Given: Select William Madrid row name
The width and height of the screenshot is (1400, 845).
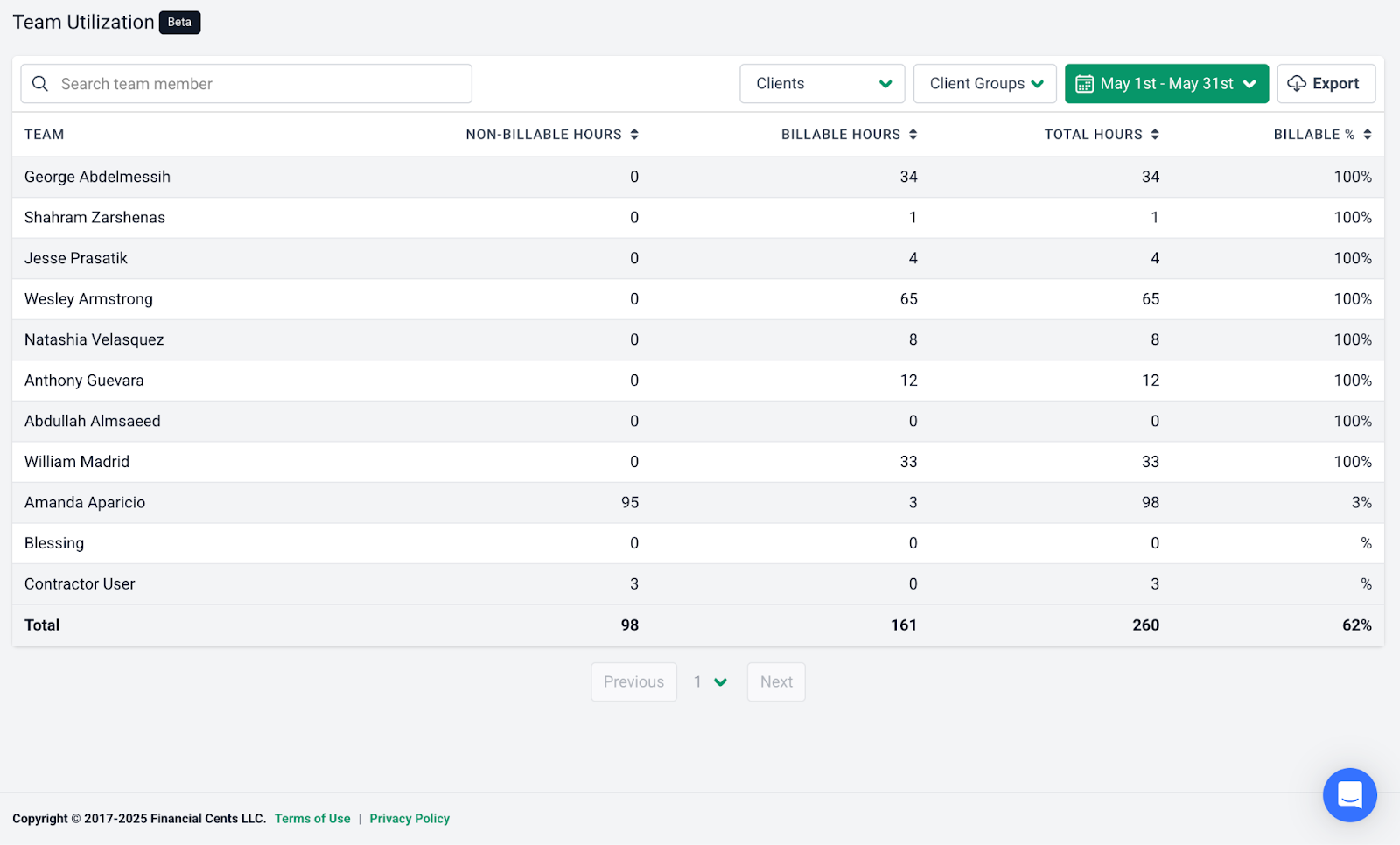Looking at the screenshot, I should point(77,462).
